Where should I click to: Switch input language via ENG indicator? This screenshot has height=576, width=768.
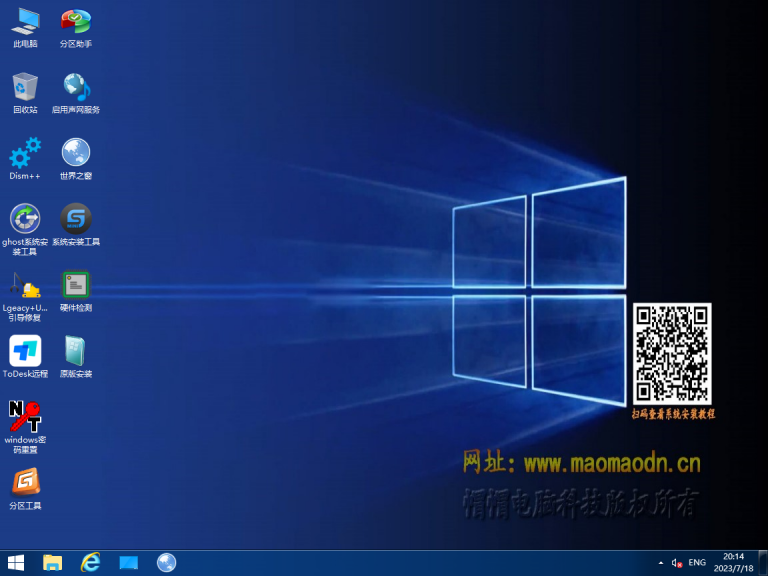point(697,563)
